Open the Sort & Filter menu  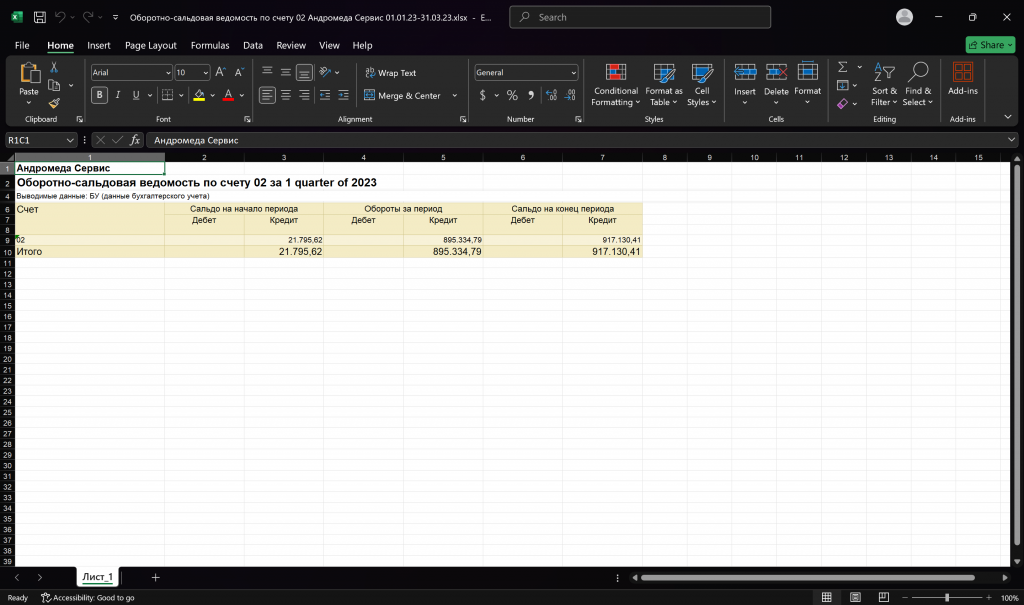(884, 85)
